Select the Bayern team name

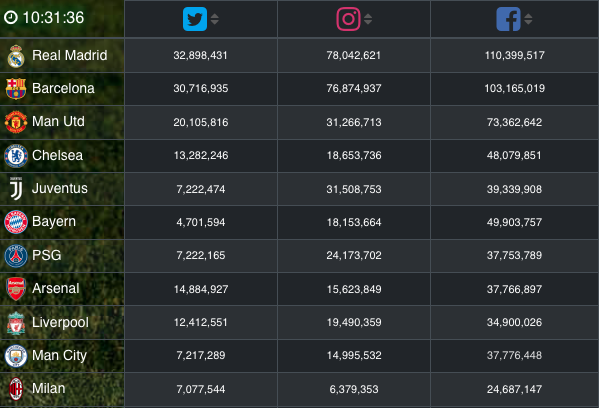(x=54, y=222)
